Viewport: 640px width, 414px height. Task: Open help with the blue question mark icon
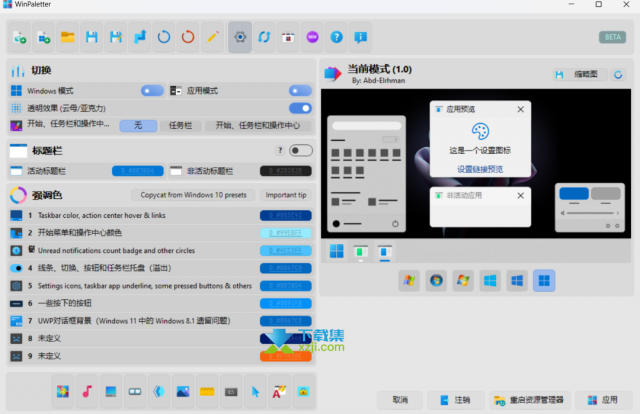[337, 38]
